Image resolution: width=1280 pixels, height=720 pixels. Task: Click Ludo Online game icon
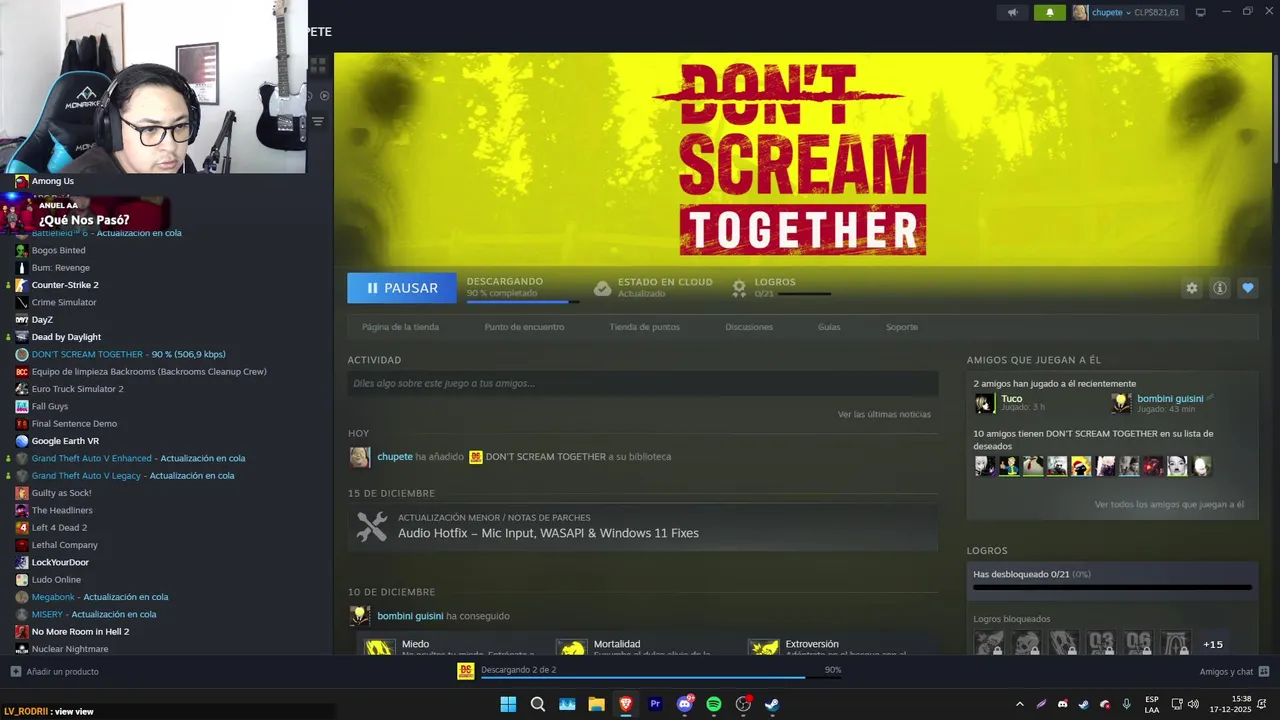[x=22, y=580]
